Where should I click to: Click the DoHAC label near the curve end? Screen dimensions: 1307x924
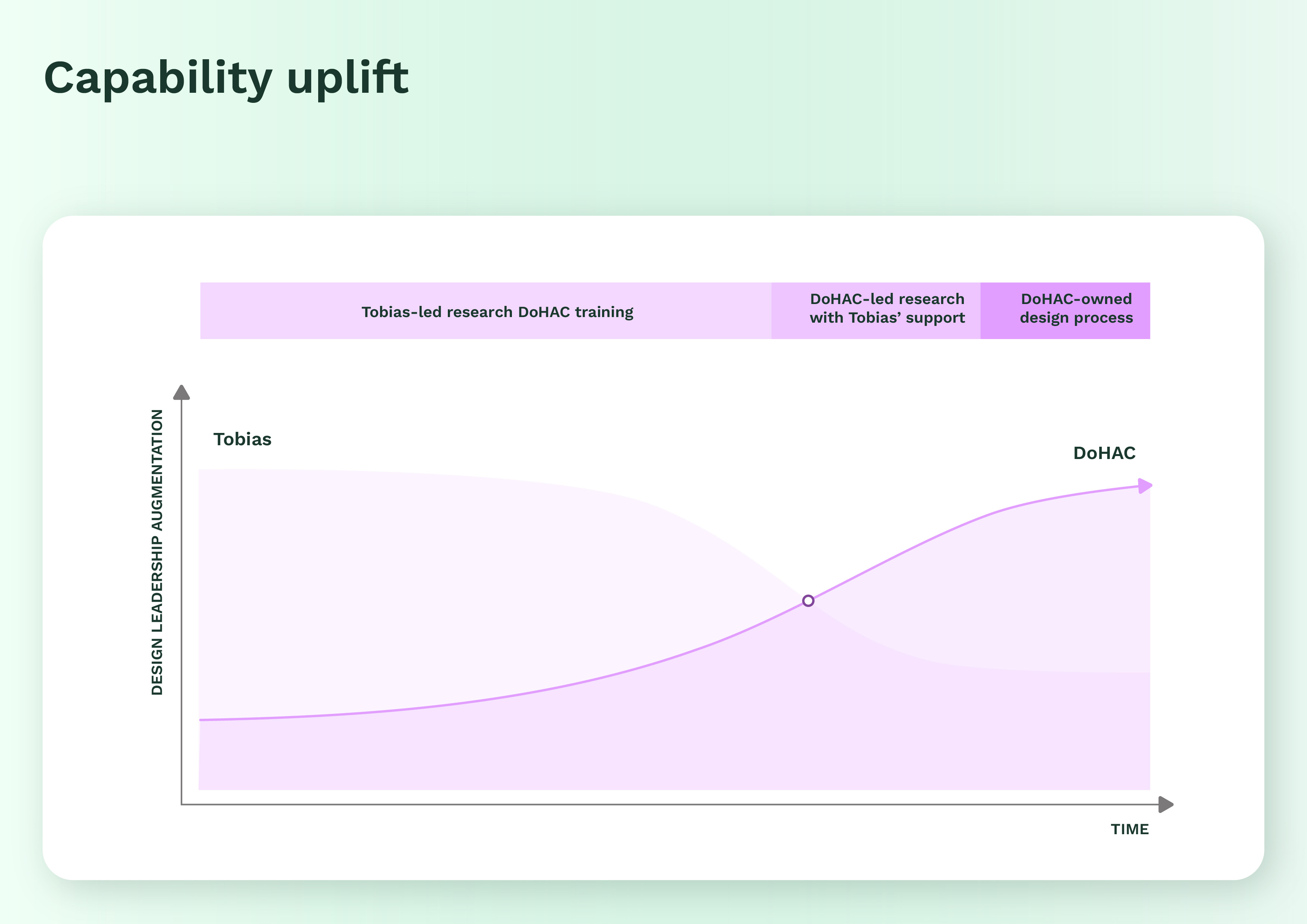click(1104, 453)
